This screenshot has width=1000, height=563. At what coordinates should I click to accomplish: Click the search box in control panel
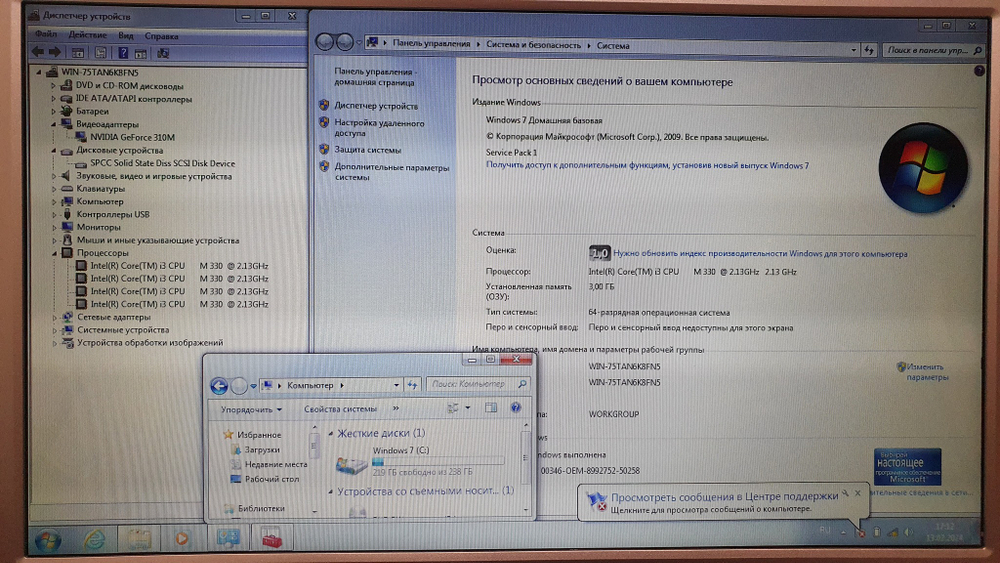932,50
